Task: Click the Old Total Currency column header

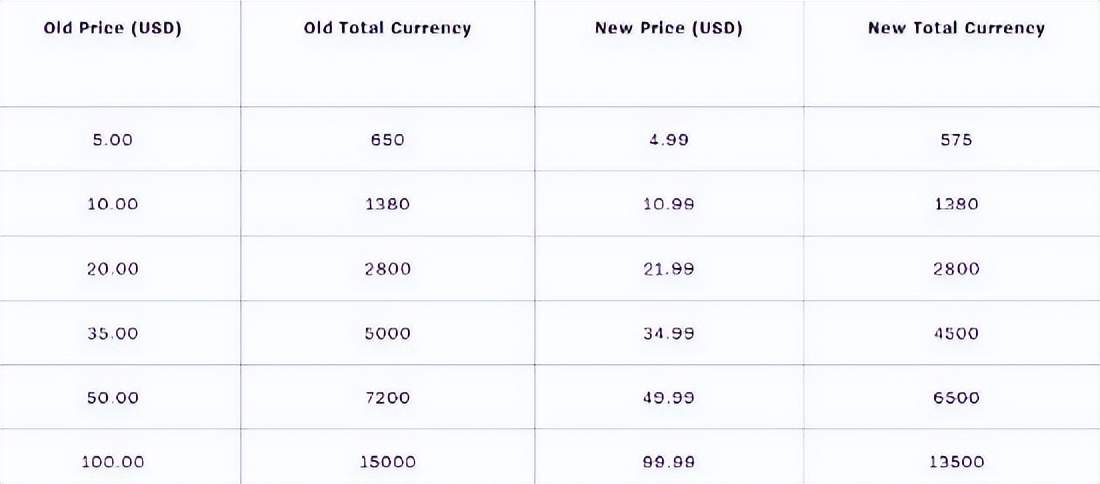Action: coord(387,29)
